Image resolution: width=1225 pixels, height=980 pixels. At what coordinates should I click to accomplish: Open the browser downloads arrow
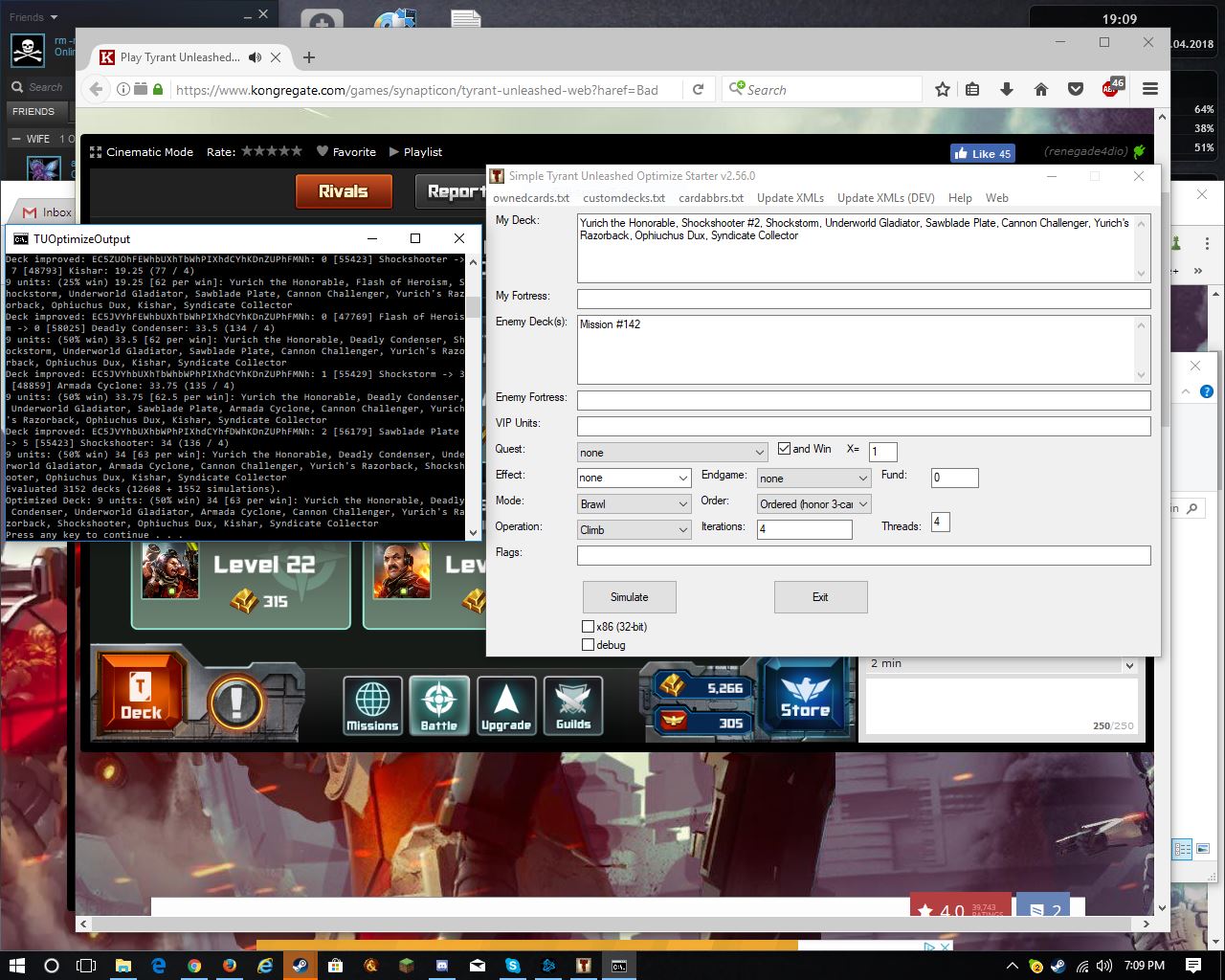(x=1007, y=89)
